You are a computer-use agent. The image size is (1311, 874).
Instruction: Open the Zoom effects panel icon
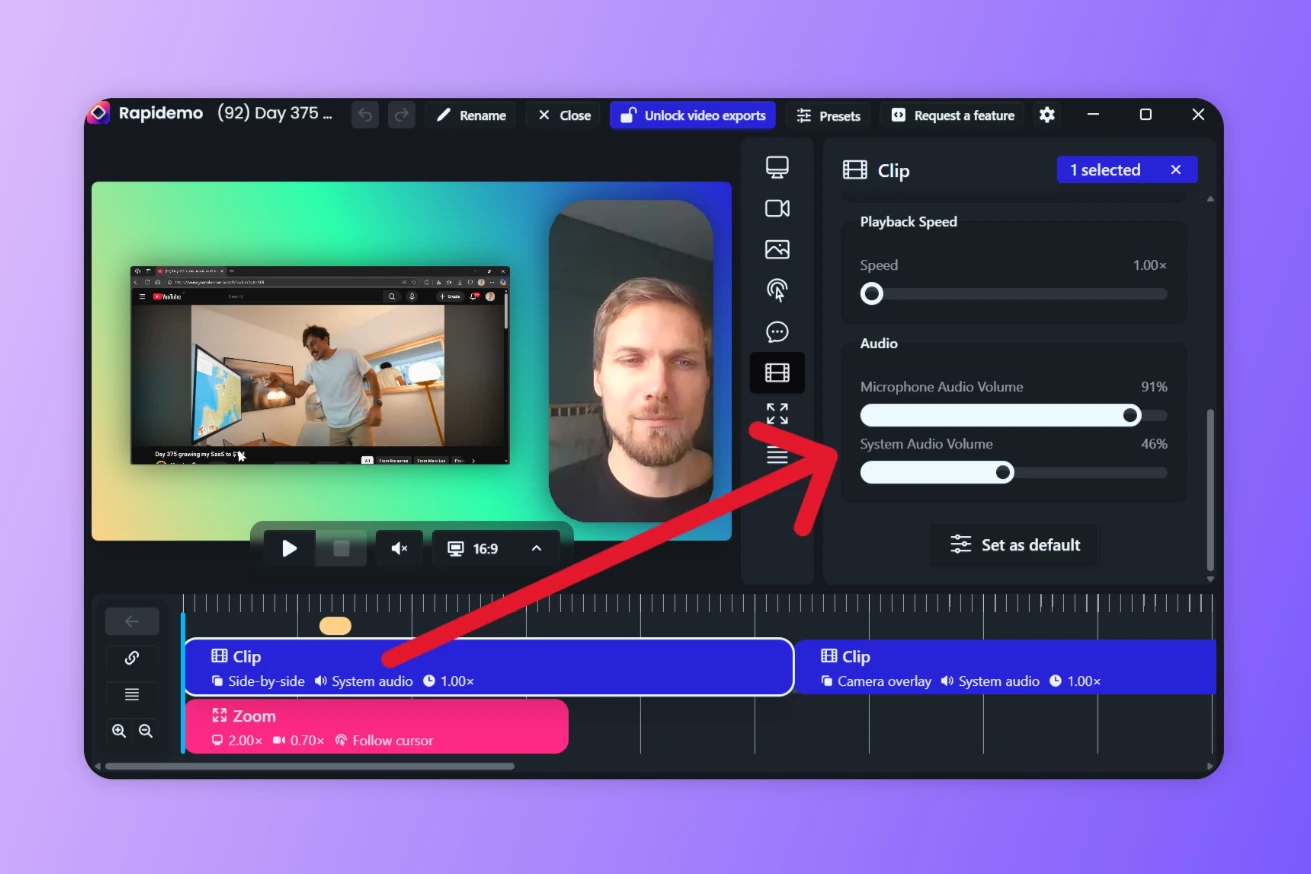pyautogui.click(x=777, y=412)
